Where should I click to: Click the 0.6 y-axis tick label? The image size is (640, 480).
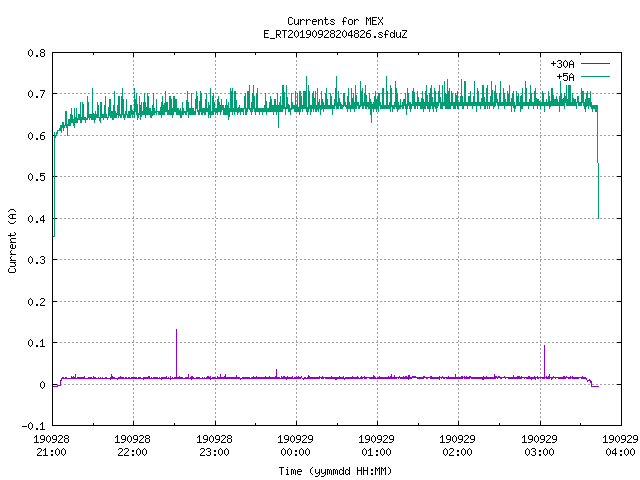click(x=36, y=136)
